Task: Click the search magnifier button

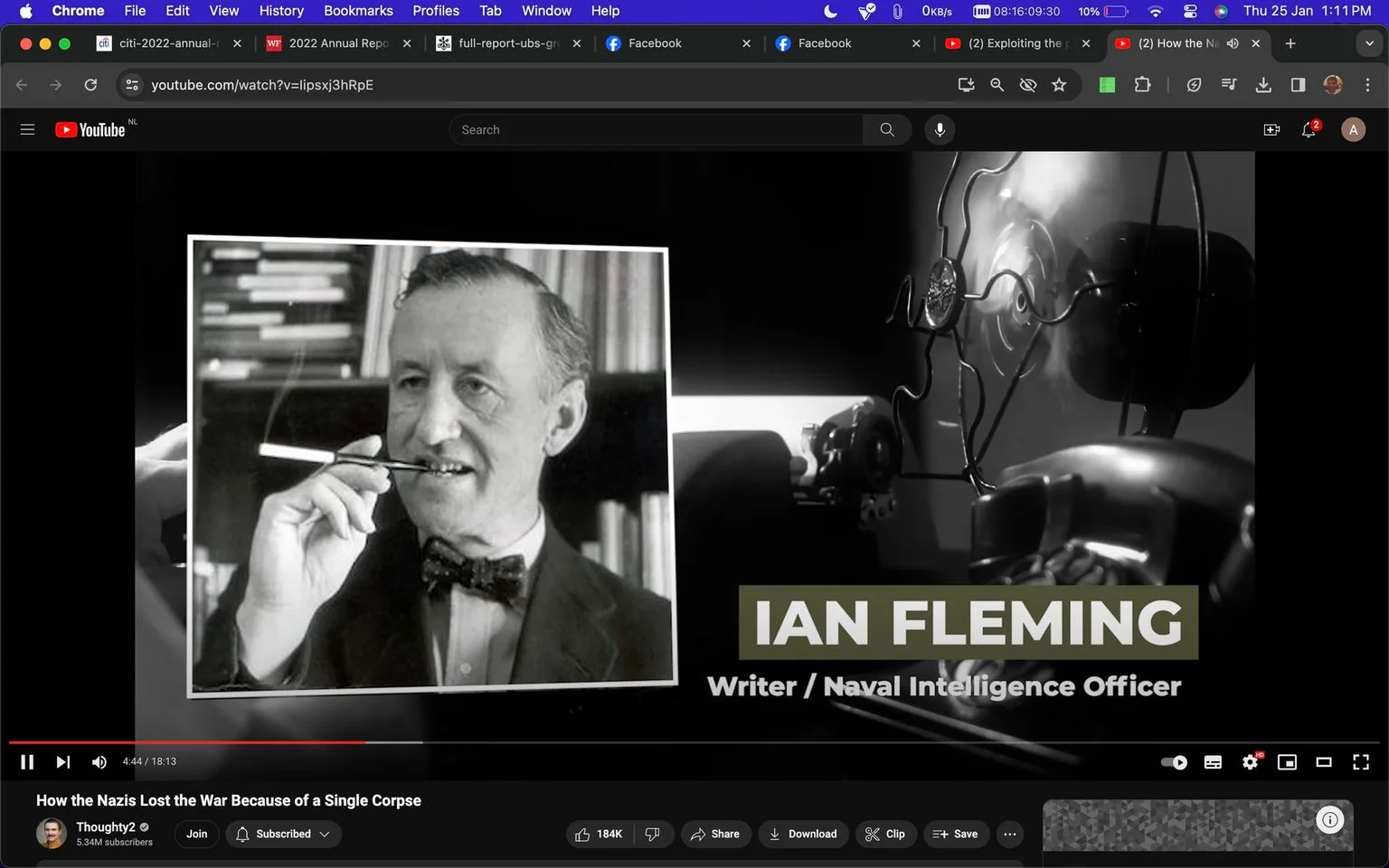Action: pyautogui.click(x=887, y=129)
